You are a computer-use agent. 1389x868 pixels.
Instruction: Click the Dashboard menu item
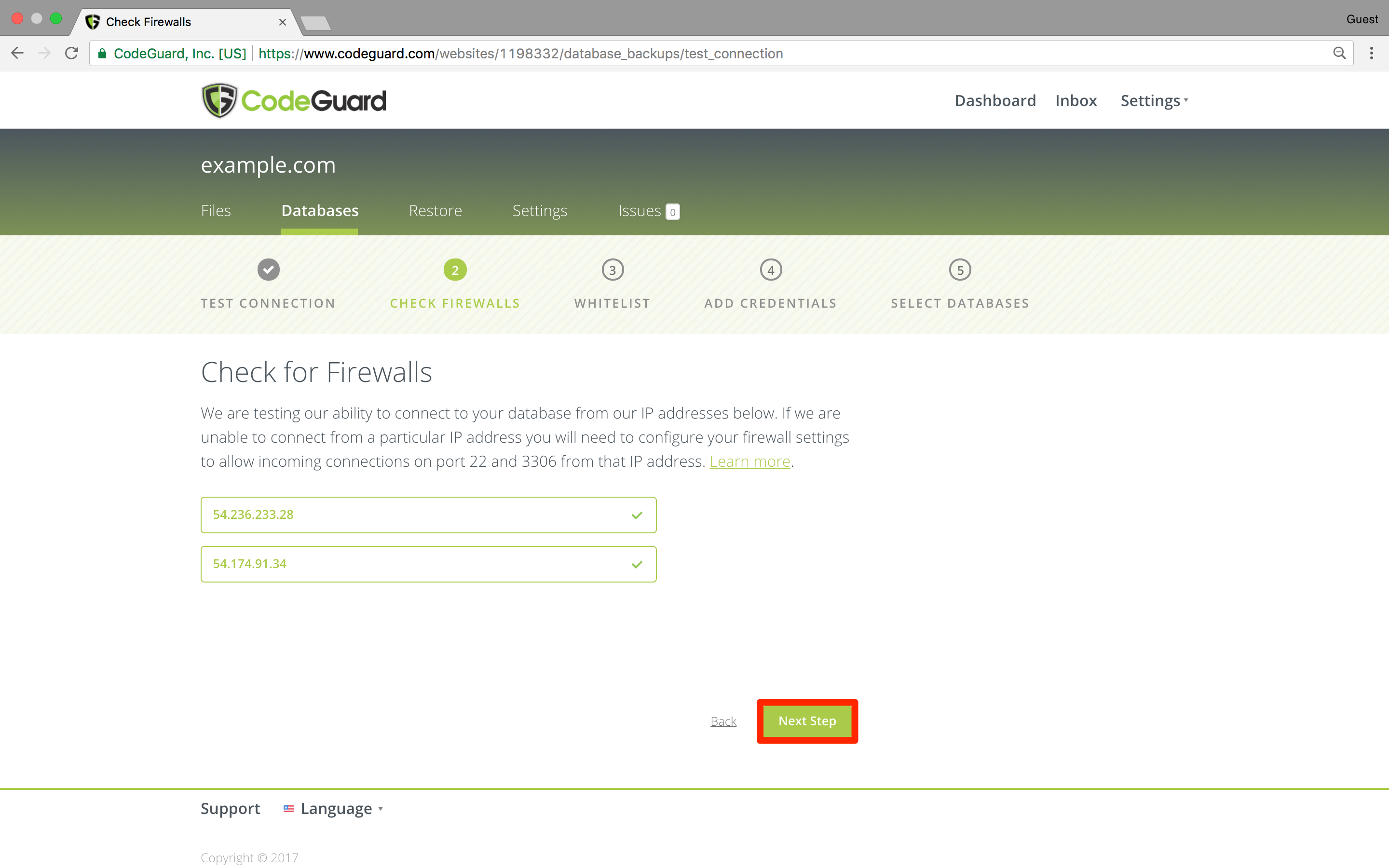(995, 100)
